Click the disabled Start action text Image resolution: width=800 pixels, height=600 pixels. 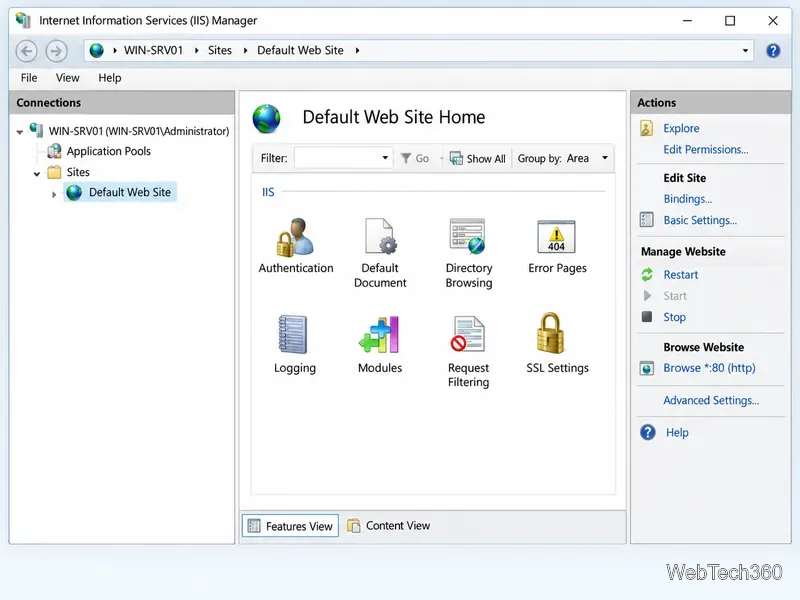click(674, 296)
